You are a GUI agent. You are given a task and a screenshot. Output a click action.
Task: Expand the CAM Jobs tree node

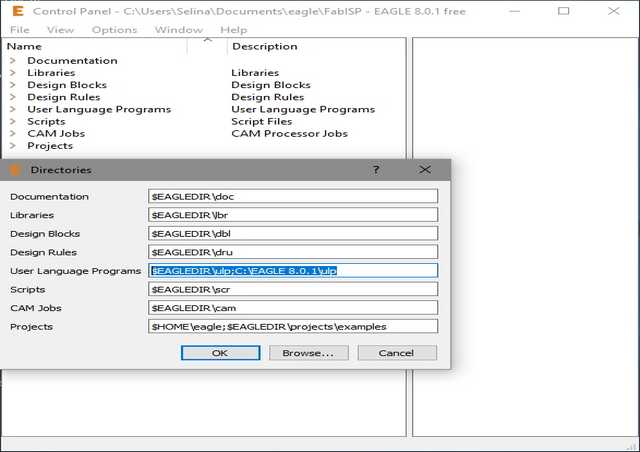click(x=13, y=134)
